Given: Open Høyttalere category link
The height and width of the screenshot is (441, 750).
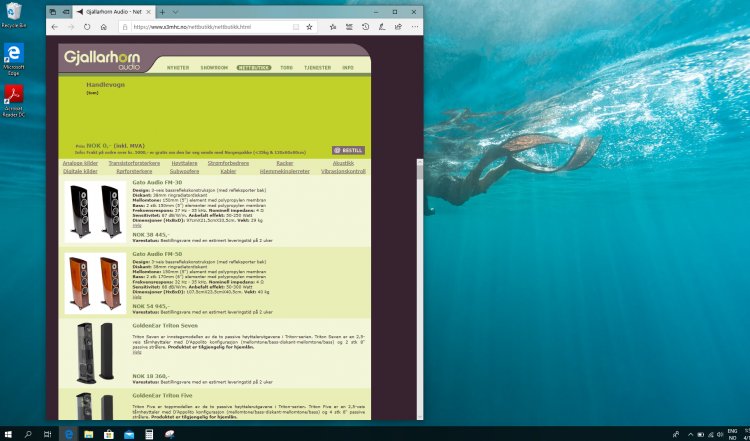Looking at the screenshot, I should click(x=184, y=163).
